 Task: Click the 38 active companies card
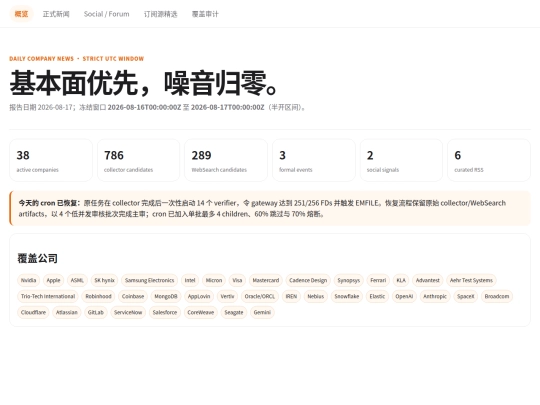[x=51, y=160]
